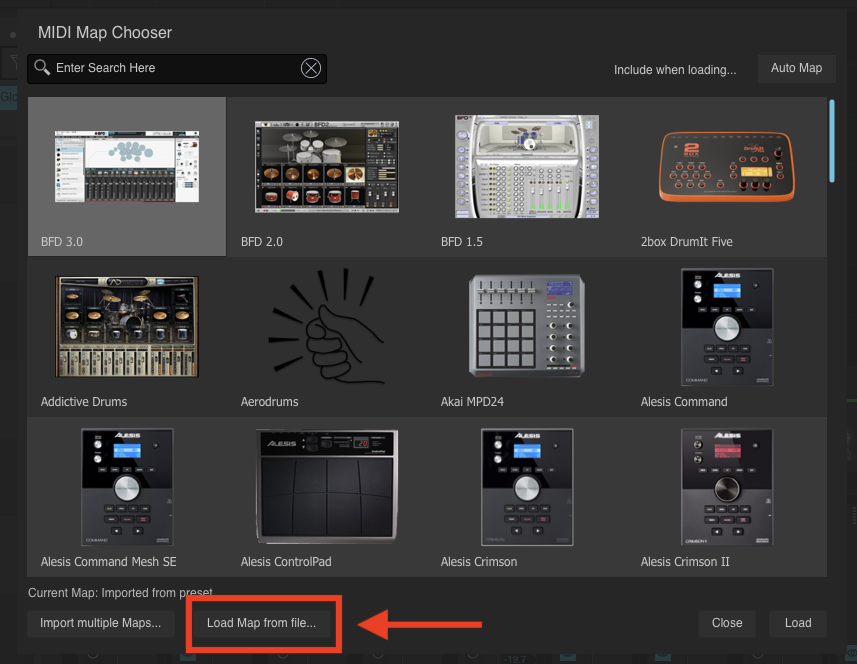857x664 pixels.
Task: Click the Akai MPD24 label
Action: tap(472, 402)
